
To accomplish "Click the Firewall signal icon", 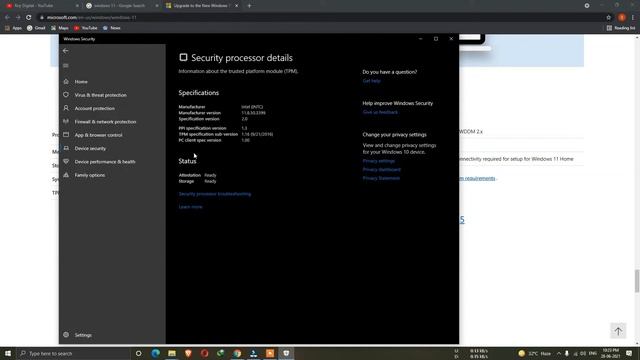I will coord(66,121).
